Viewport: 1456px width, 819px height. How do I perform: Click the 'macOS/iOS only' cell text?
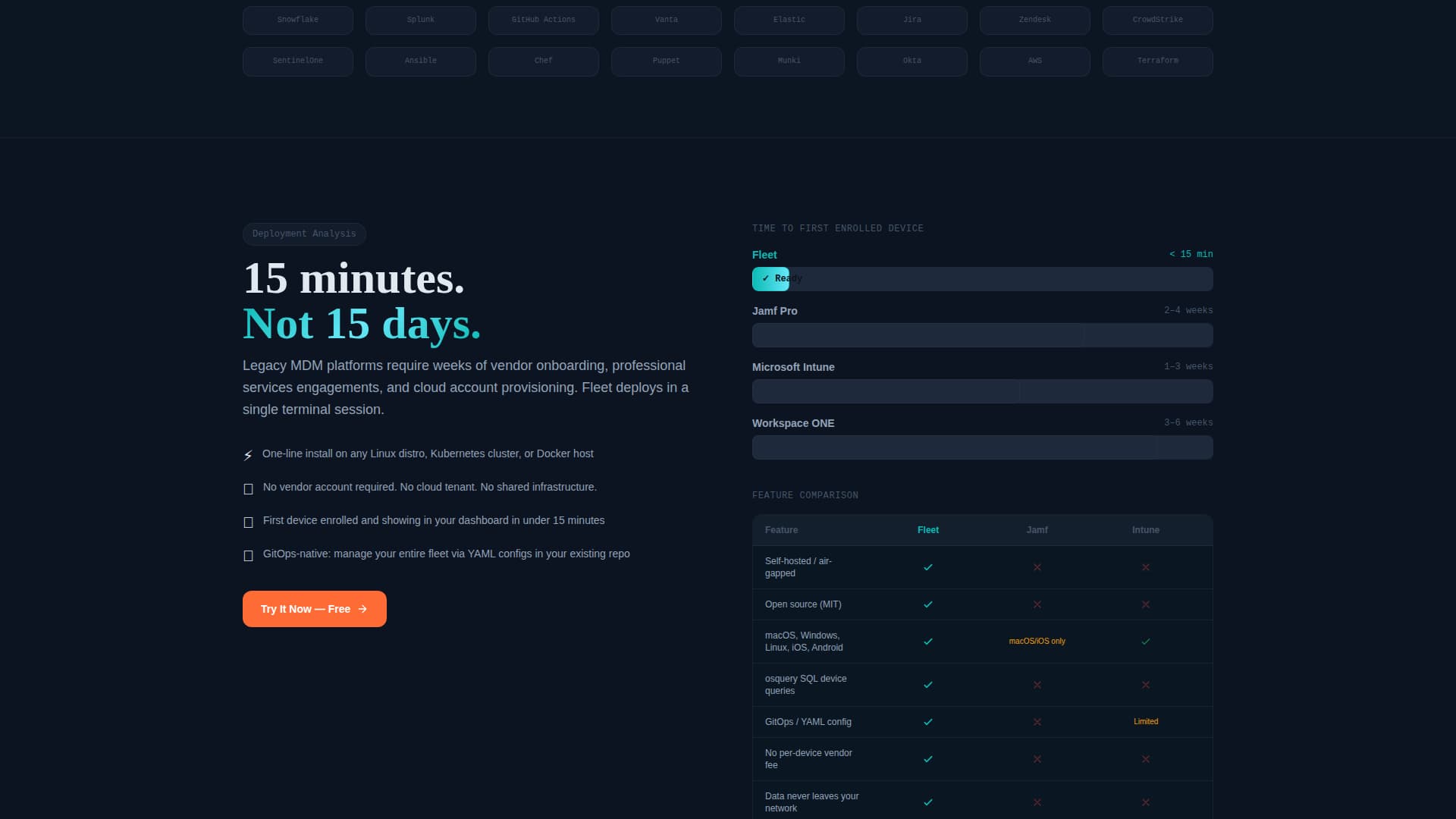click(x=1037, y=642)
